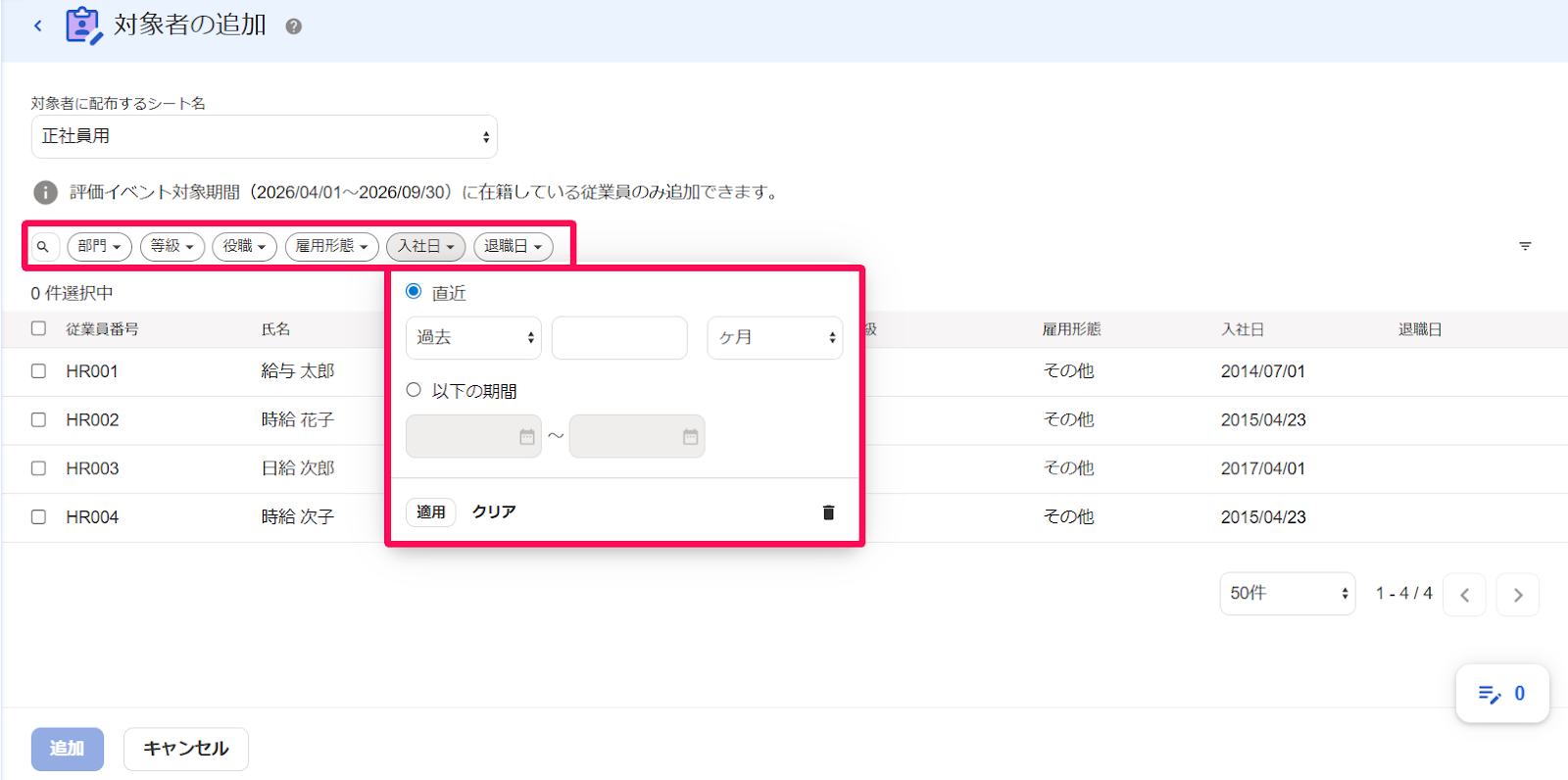Go to the next page arrow
This screenshot has height=780, width=1568.
[x=1518, y=595]
